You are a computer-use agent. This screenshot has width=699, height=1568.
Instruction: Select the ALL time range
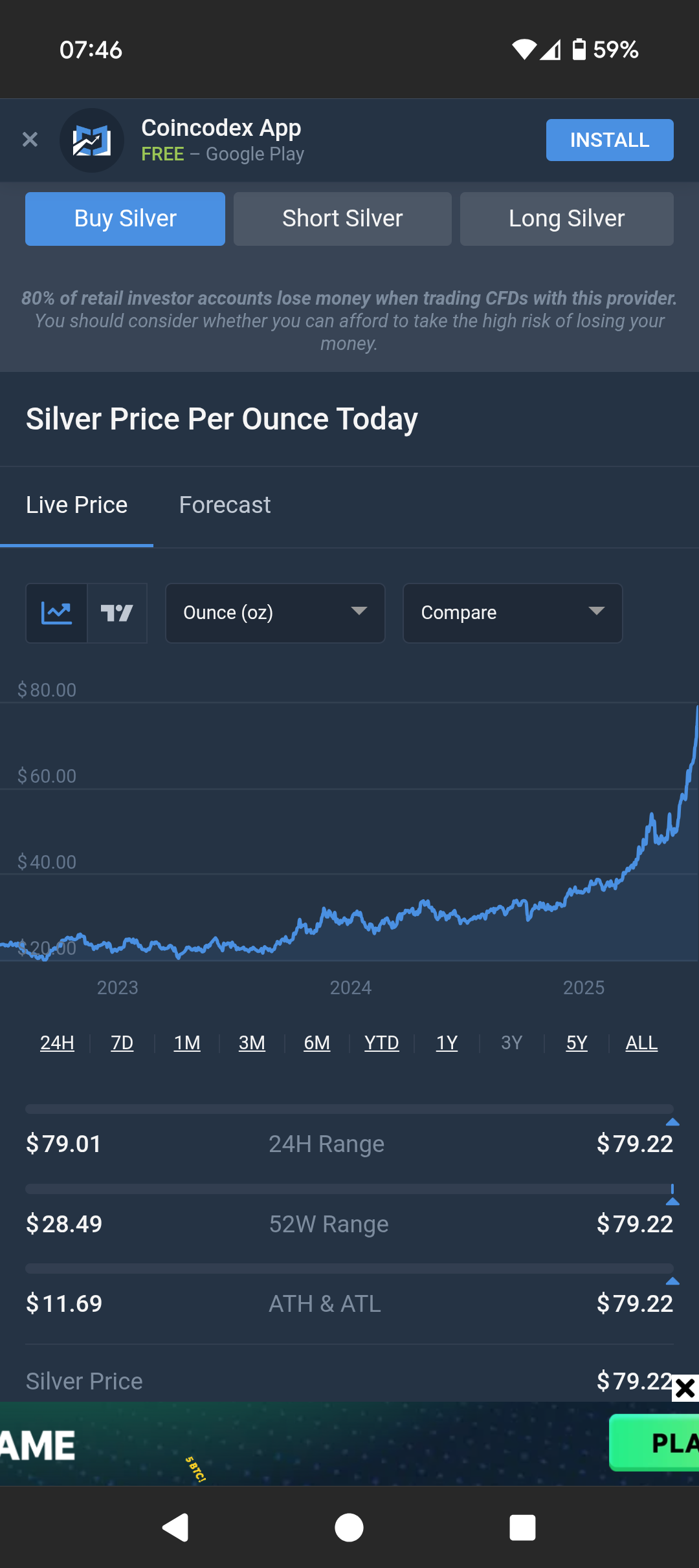pyautogui.click(x=641, y=1043)
